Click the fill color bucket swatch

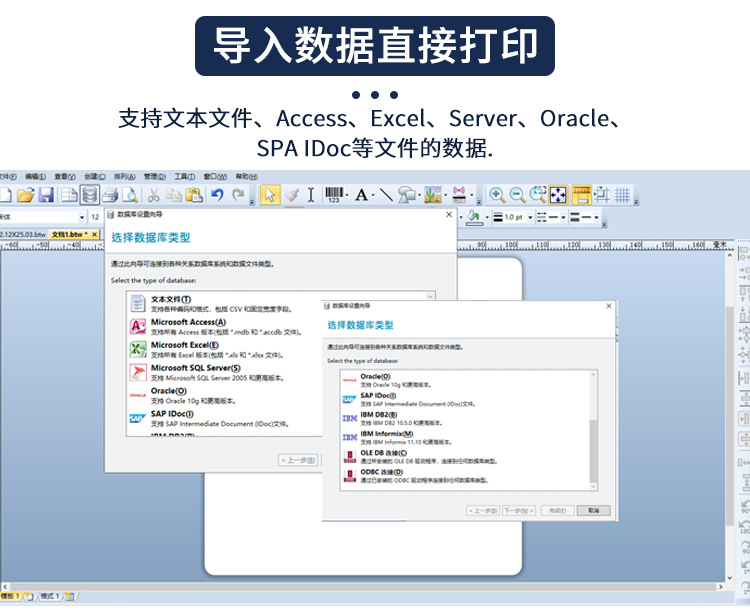click(474, 218)
